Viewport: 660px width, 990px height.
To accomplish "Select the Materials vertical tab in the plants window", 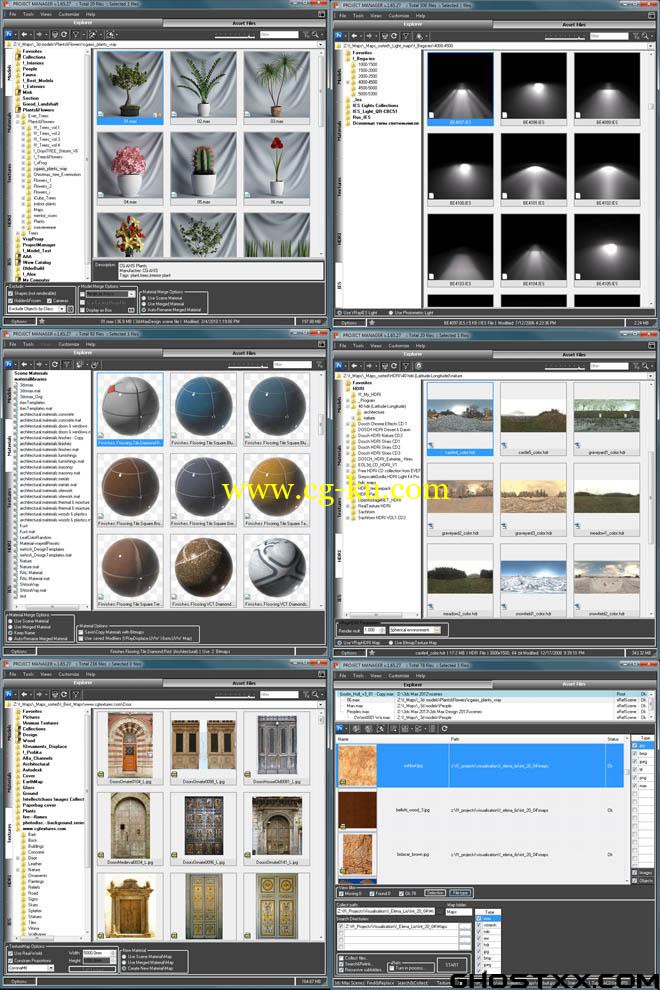I will [9, 123].
